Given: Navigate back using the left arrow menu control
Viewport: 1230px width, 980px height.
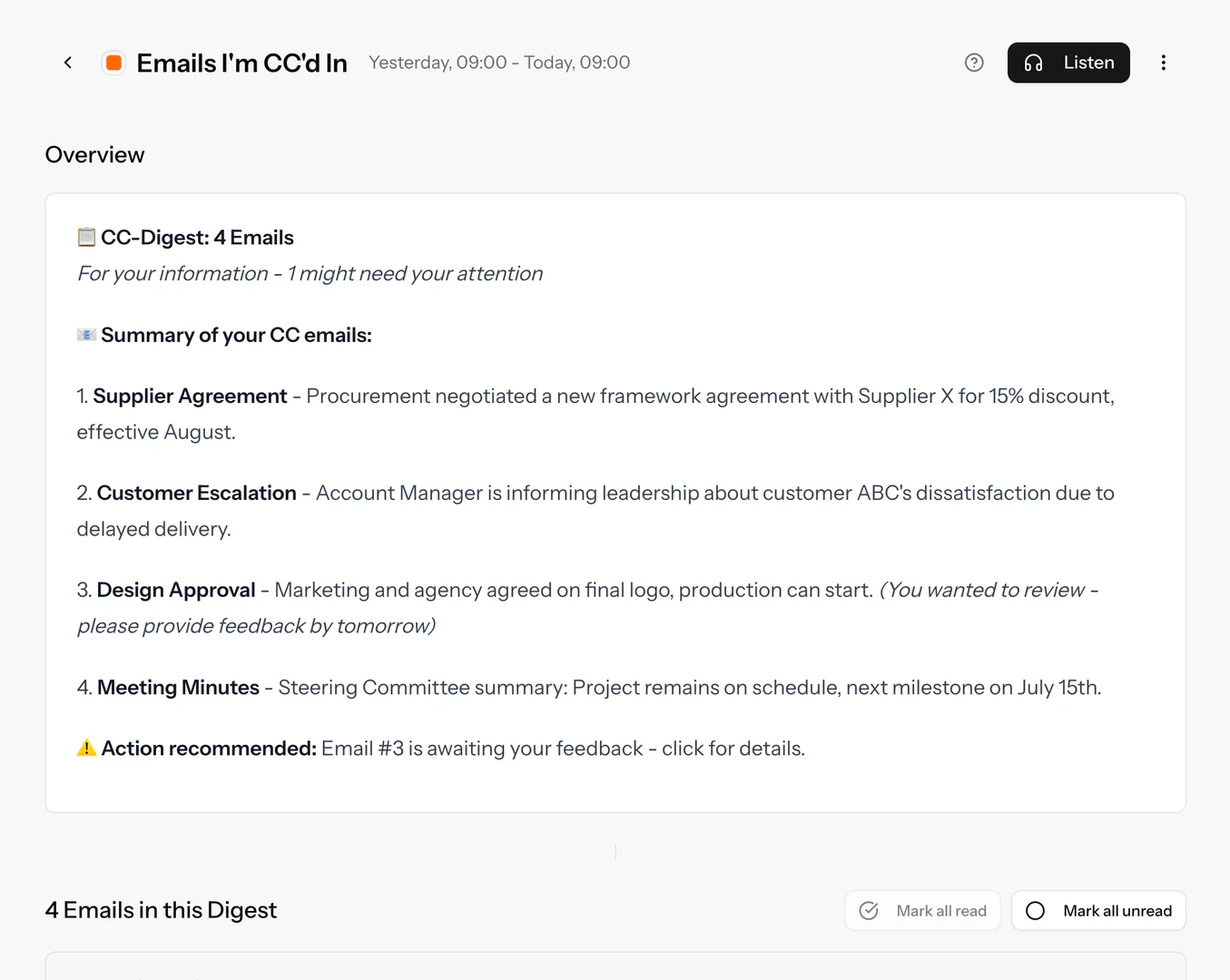Looking at the screenshot, I should click(x=68, y=63).
